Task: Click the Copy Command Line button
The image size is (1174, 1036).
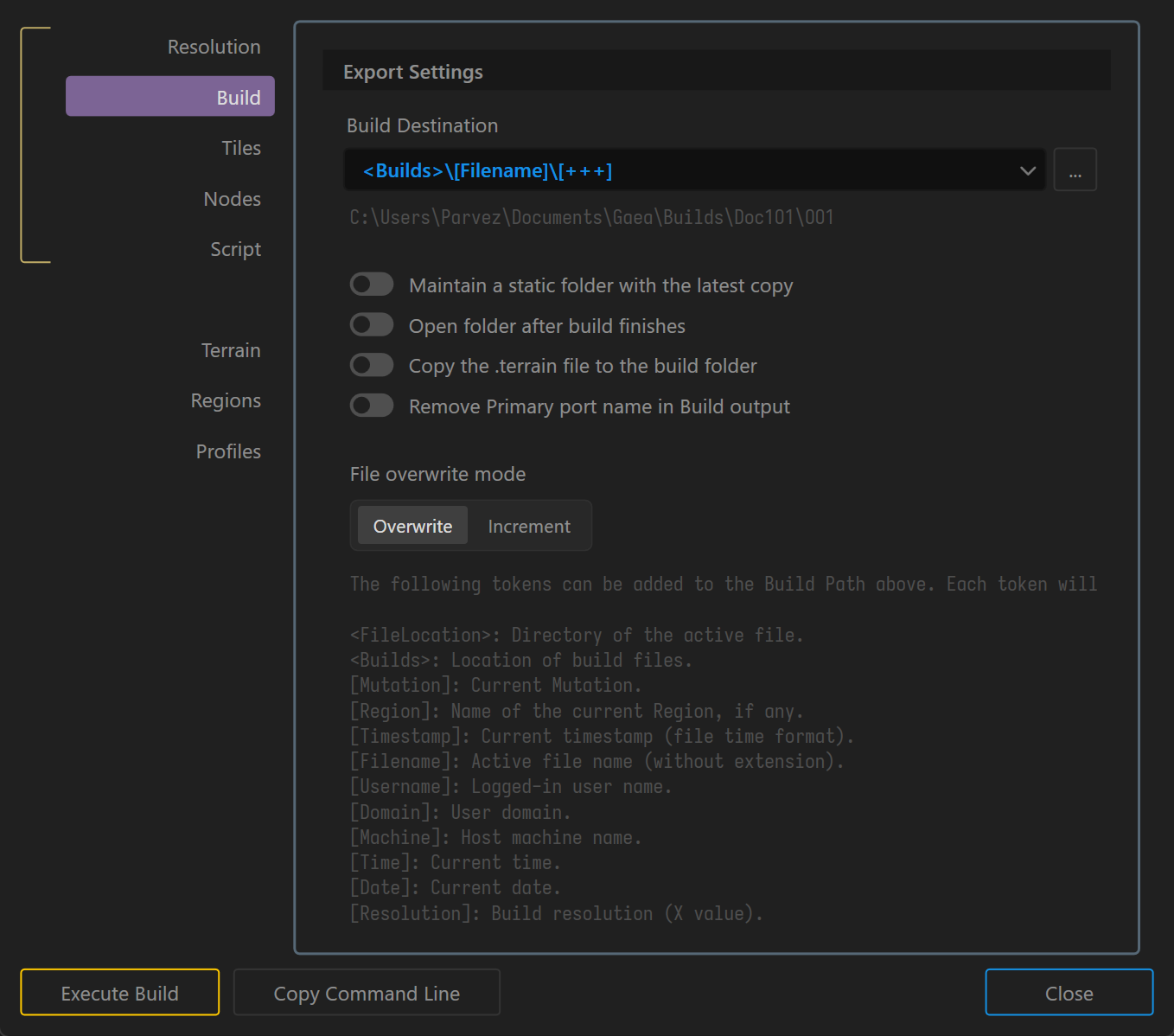Action: point(367,993)
